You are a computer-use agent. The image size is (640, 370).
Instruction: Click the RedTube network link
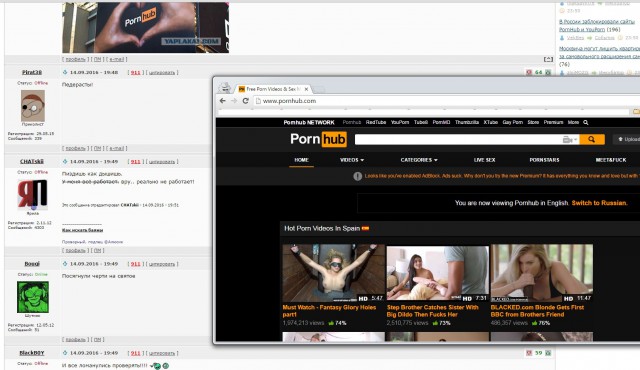coord(376,122)
